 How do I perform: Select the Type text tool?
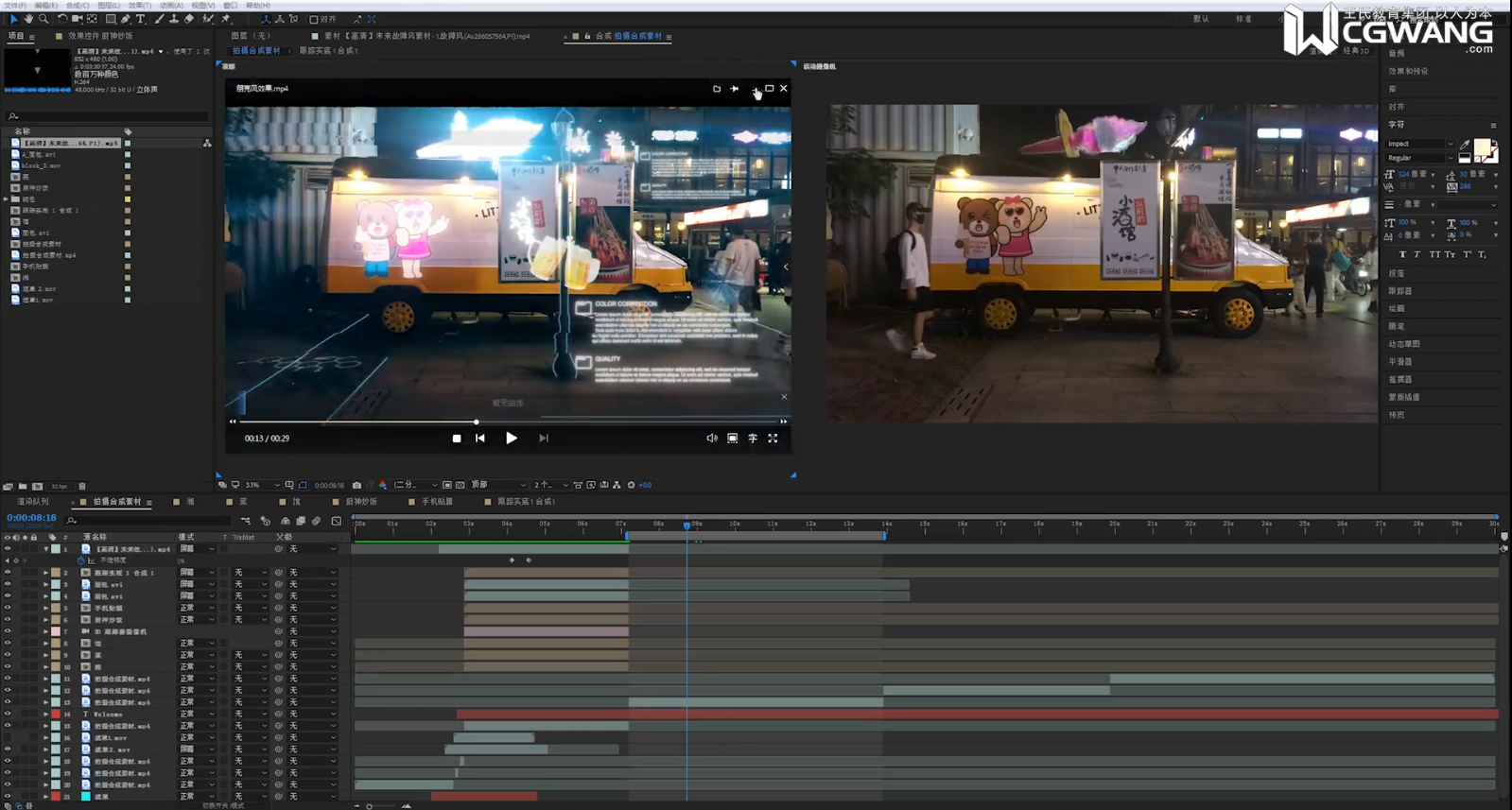coord(141,19)
